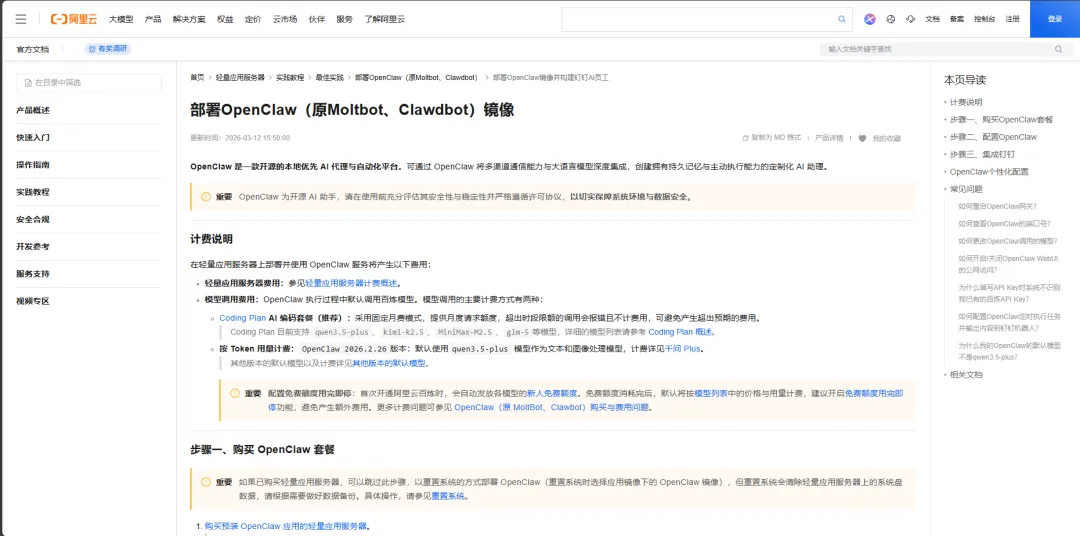Click the 部署OpenClaw(原Moltbot、Clawdbot) breadcrumb
This screenshot has width=1080, height=536.
tap(417, 78)
